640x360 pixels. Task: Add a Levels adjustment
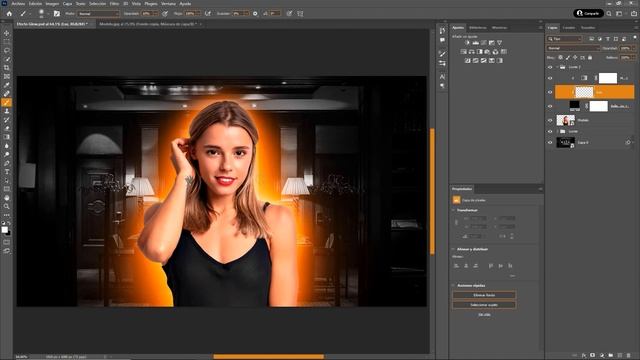tap(476, 42)
